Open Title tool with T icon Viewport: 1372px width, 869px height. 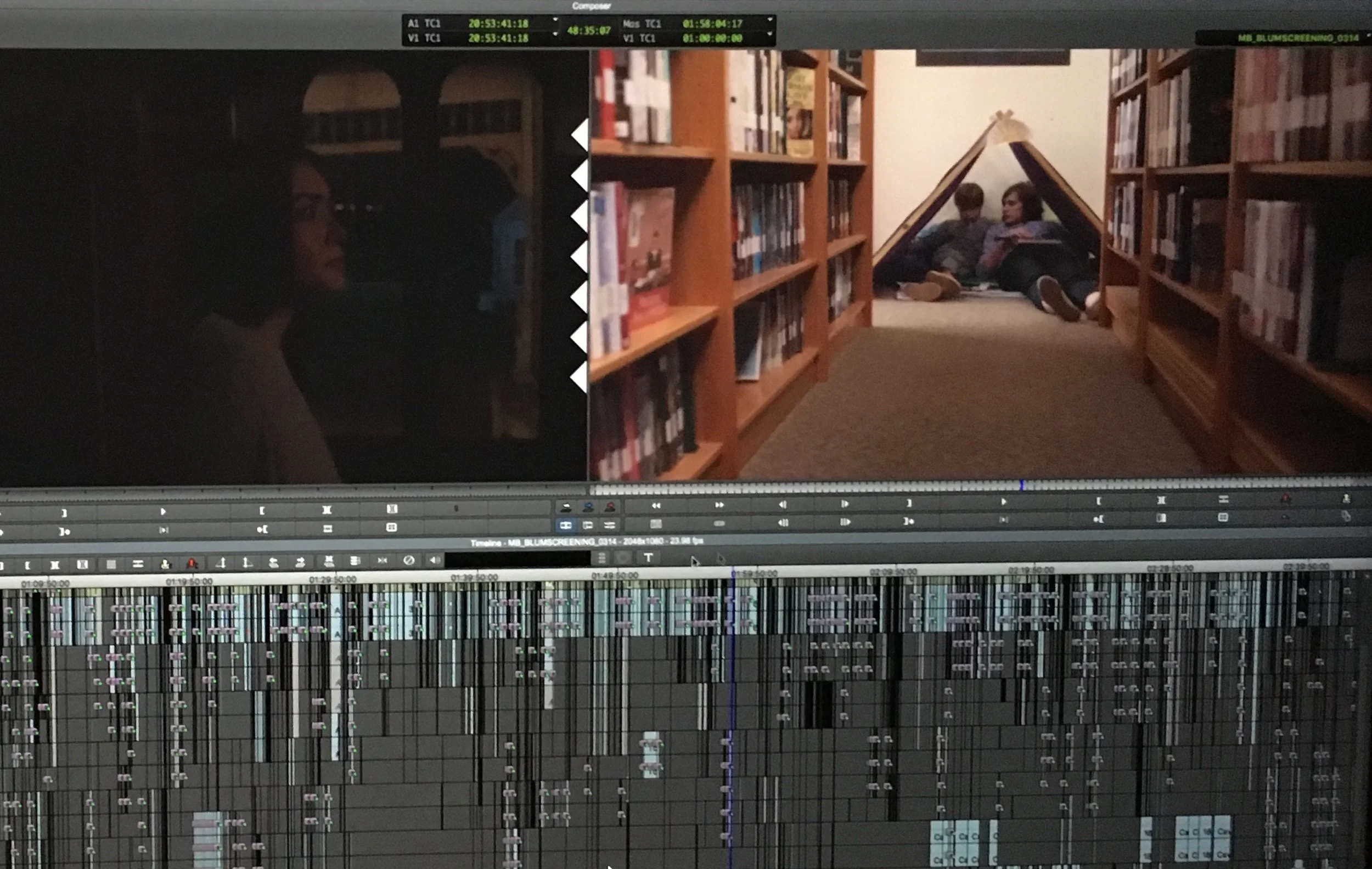click(648, 557)
